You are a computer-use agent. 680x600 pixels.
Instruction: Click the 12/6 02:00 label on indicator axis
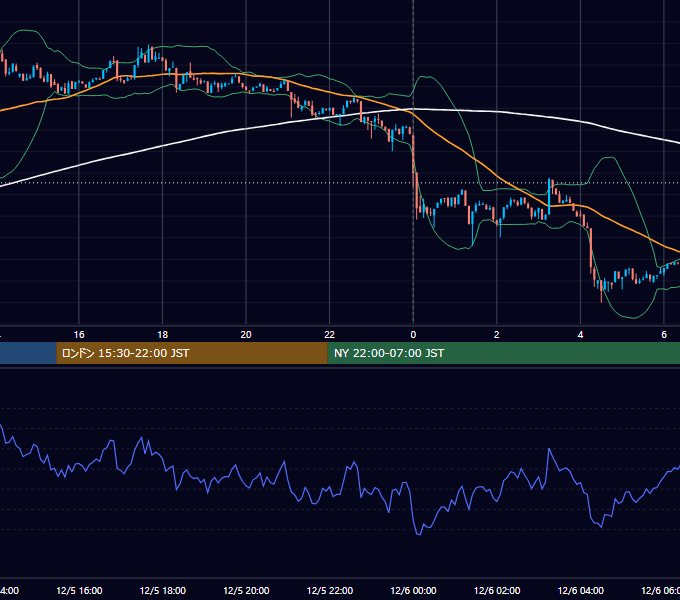tap(497, 590)
